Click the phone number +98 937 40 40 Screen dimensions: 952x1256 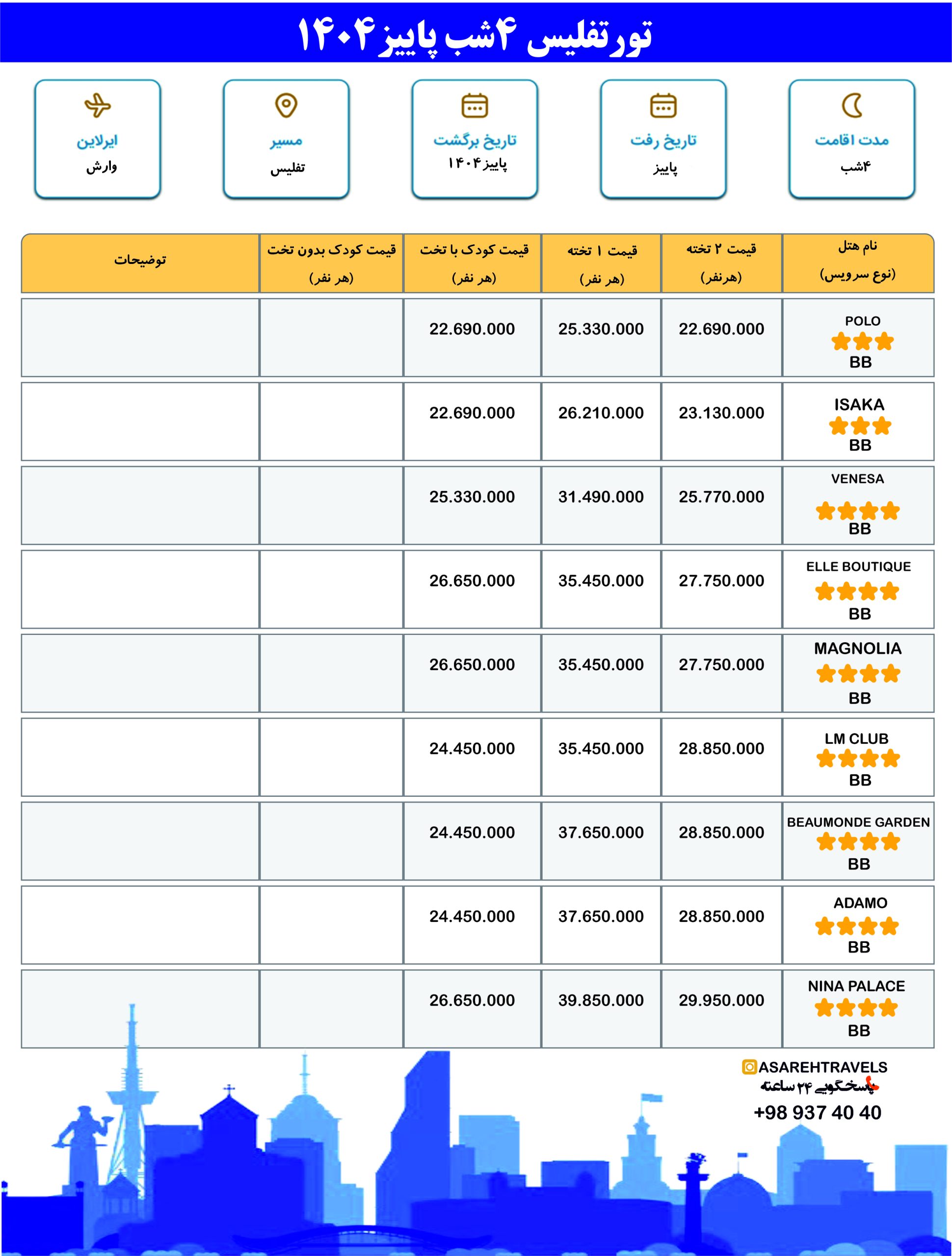817,1112
